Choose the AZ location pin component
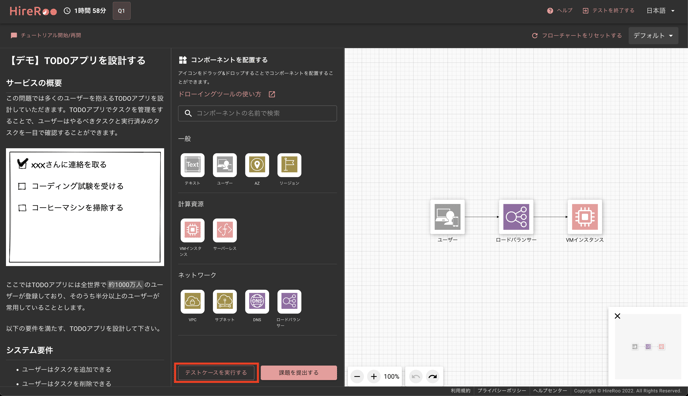The height and width of the screenshot is (396, 688). click(x=257, y=165)
